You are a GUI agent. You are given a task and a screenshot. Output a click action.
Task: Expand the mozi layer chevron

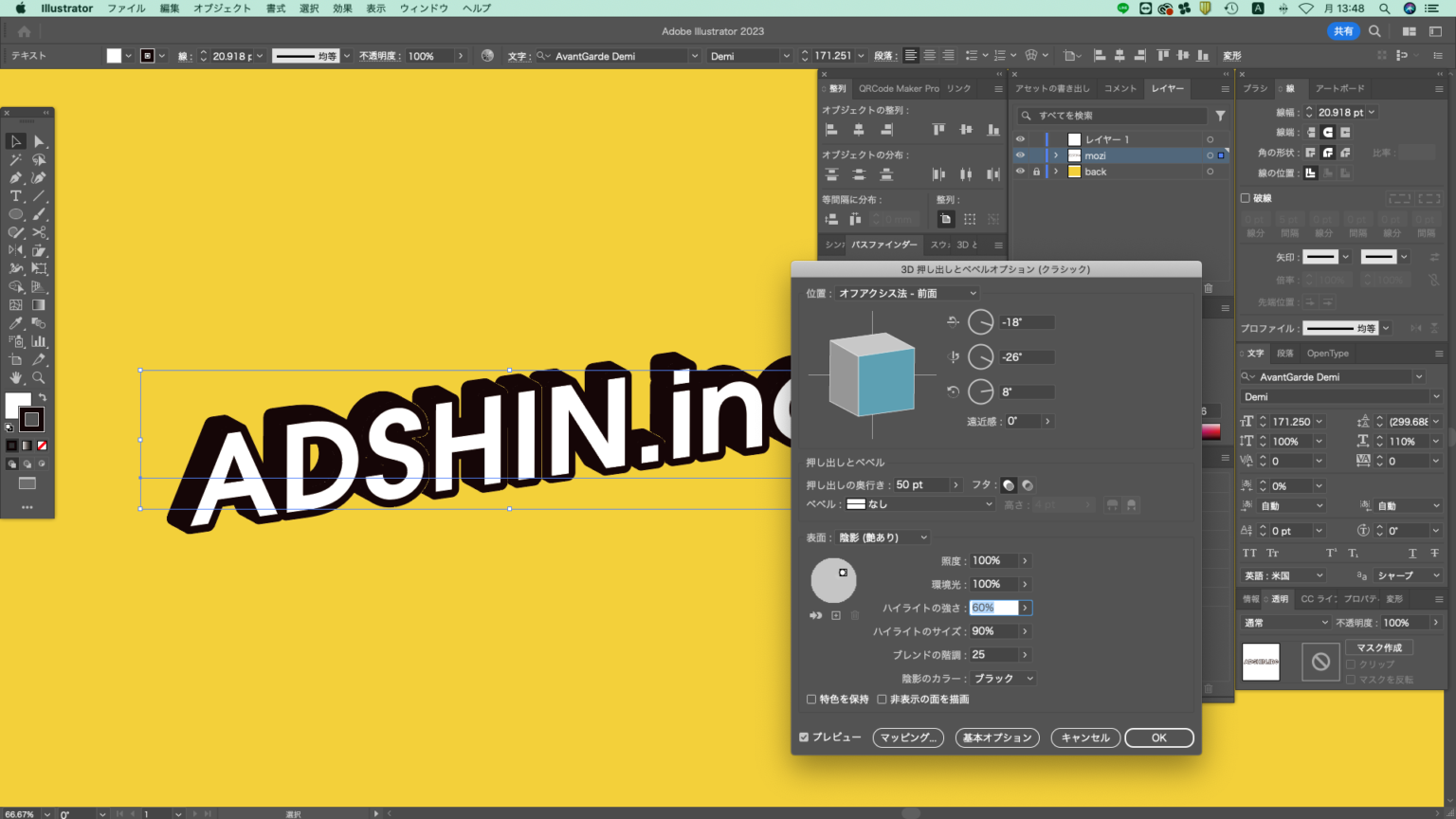[1056, 155]
